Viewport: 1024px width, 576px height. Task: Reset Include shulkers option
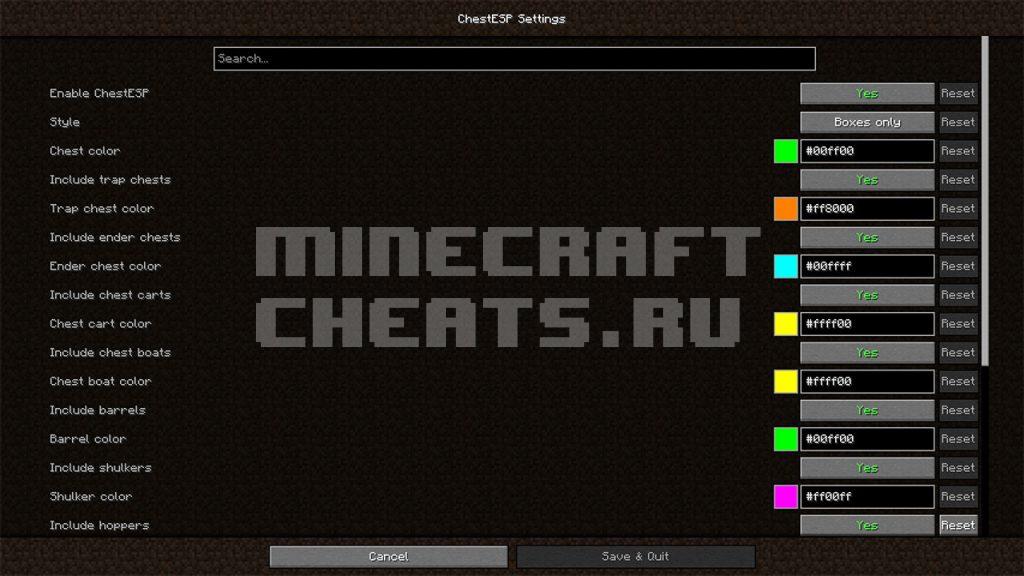click(x=958, y=468)
